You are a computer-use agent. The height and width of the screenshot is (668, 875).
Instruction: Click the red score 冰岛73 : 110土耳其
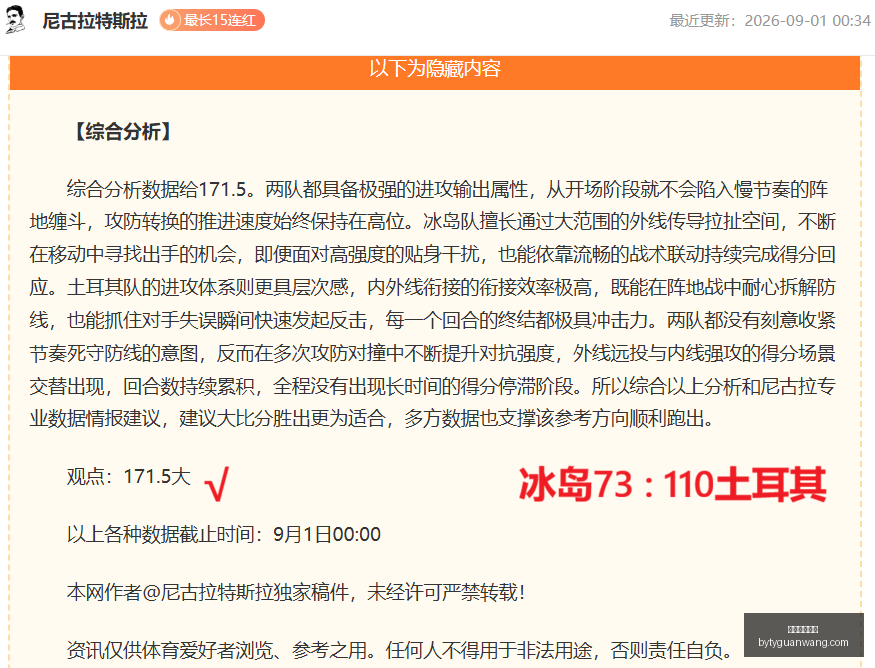pos(672,484)
